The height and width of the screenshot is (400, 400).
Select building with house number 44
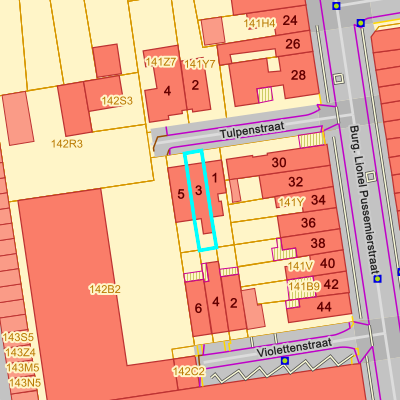(318, 307)
